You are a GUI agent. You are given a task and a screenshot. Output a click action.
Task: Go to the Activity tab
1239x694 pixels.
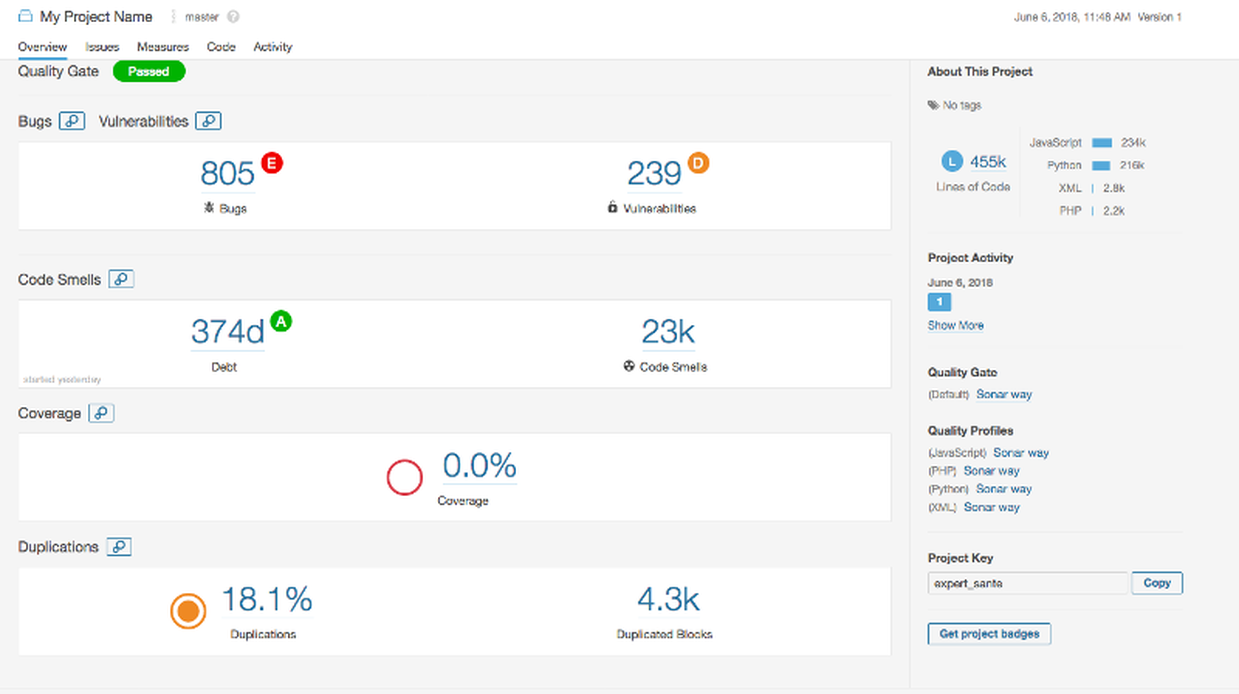[273, 47]
